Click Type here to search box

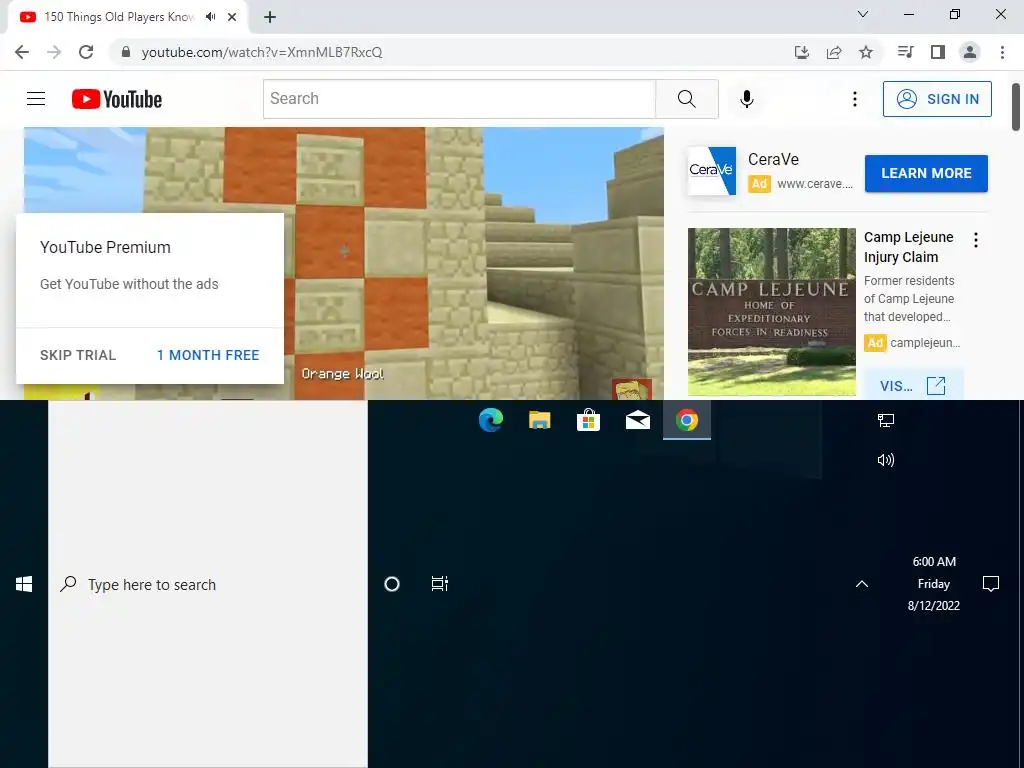tap(208, 584)
